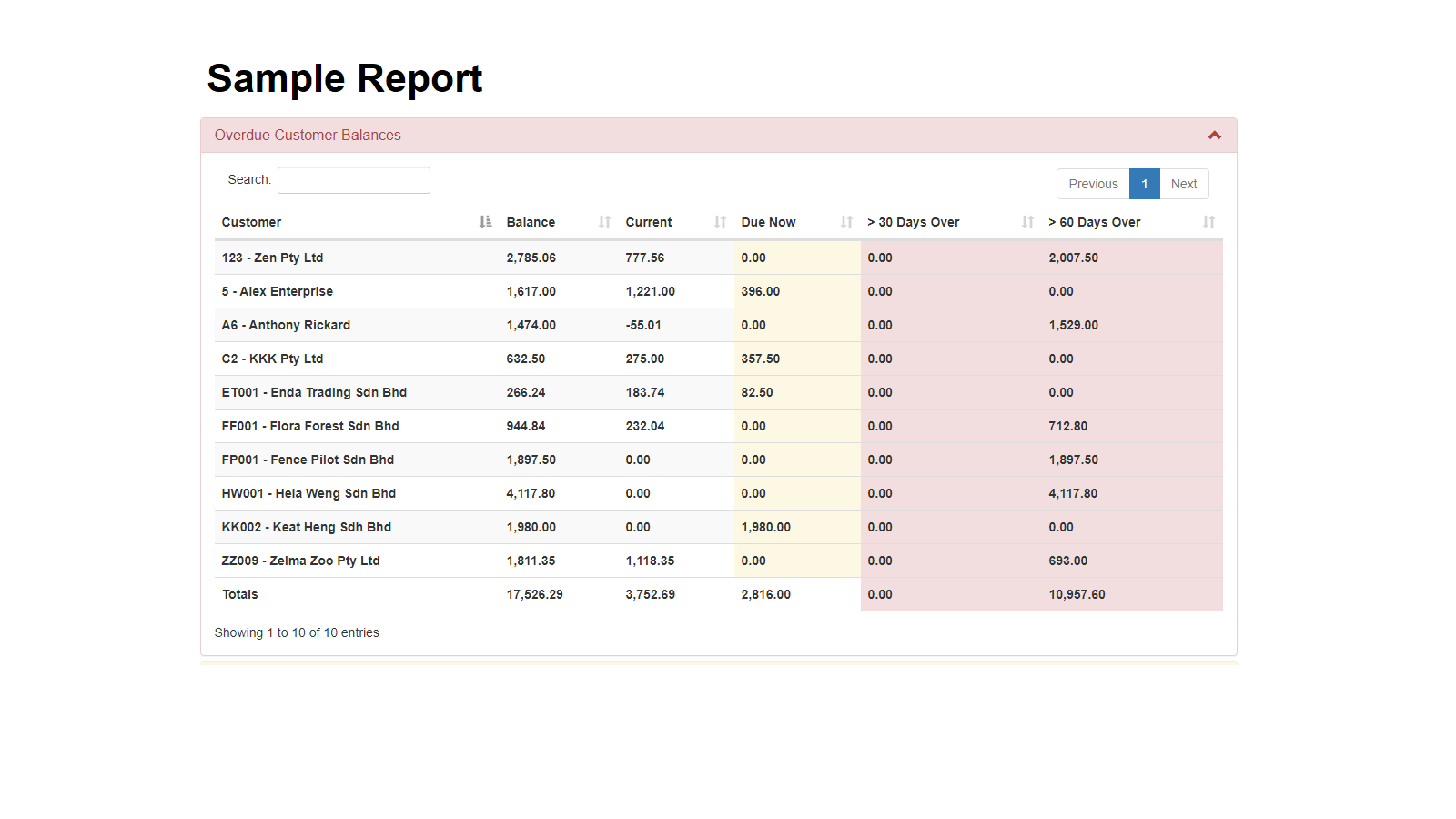Click the ZZ009 - Zelma Zoo Pty Ltd row
The image size is (1456, 819).
tap(300, 561)
